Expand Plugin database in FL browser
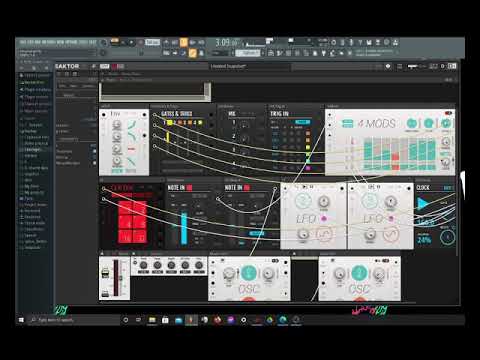This screenshot has height=360, width=480. [34, 90]
